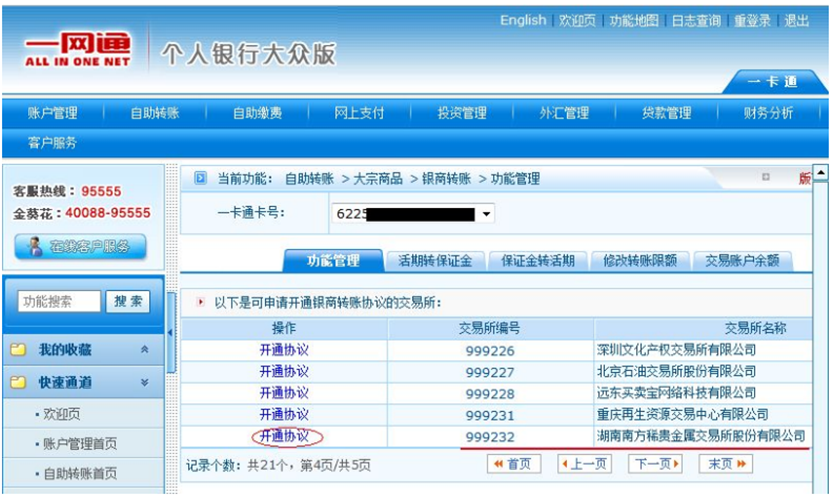838x503 pixels.
Task: Open the 客户服务 menu
Action: coord(52,143)
